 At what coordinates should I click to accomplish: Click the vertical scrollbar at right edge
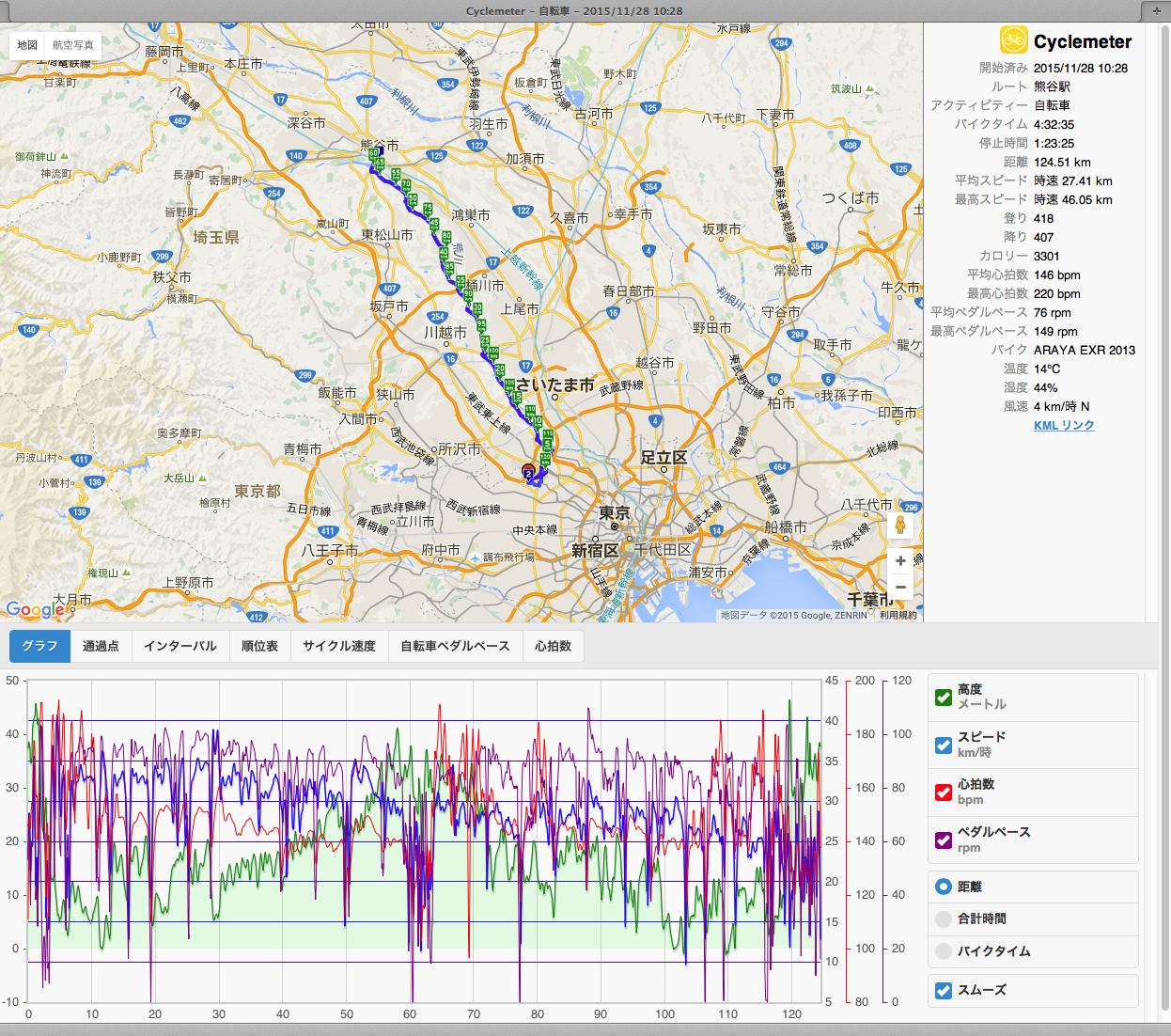click(1165, 517)
